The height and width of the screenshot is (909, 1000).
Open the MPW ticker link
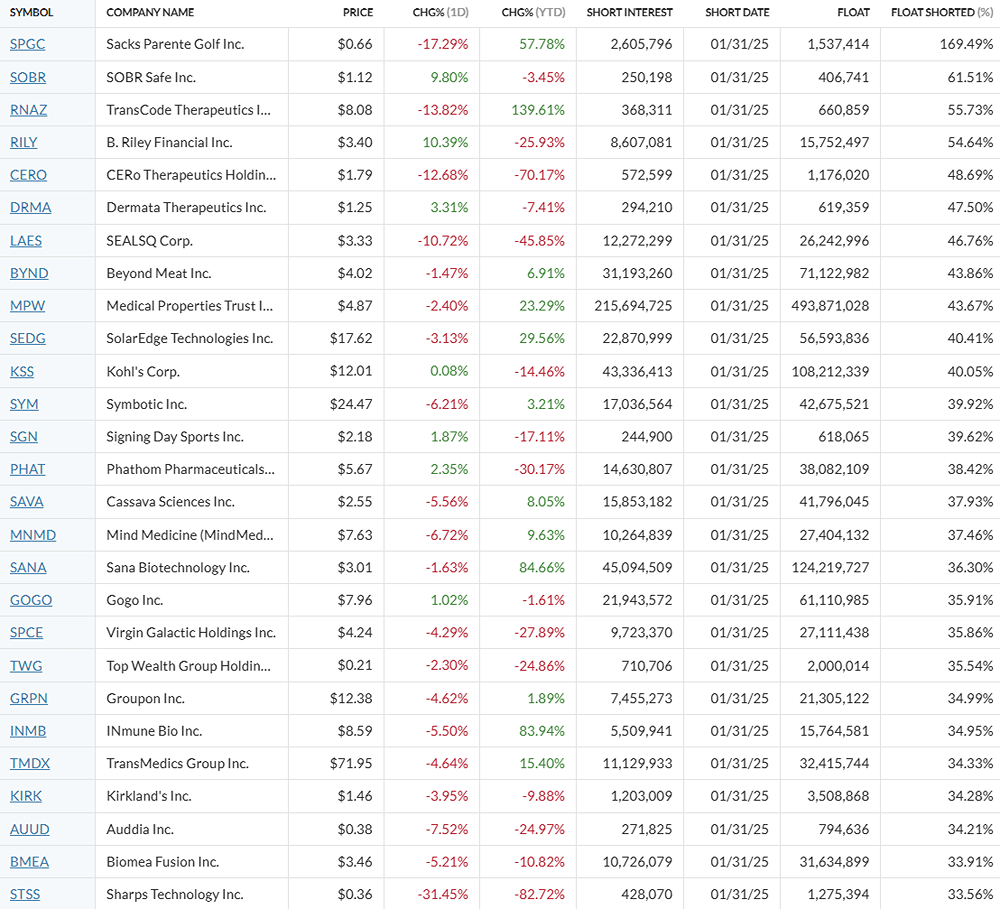pyautogui.click(x=27, y=306)
